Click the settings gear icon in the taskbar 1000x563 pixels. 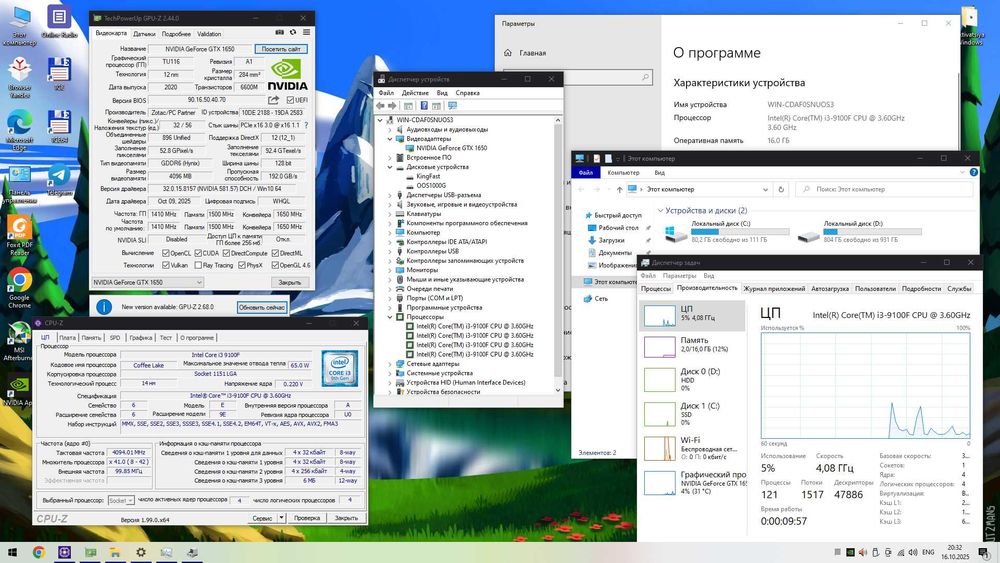141,552
